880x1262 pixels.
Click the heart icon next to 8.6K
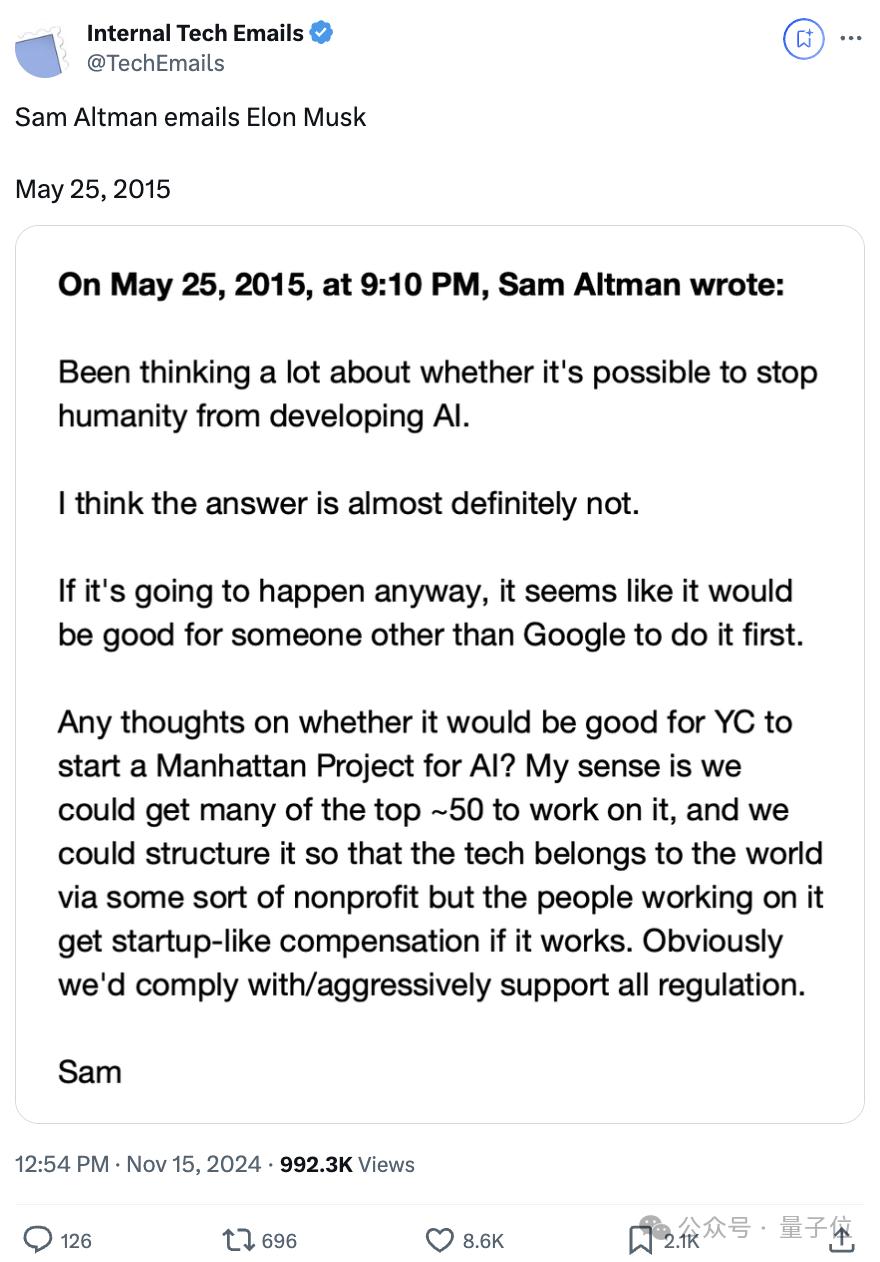click(x=439, y=1241)
